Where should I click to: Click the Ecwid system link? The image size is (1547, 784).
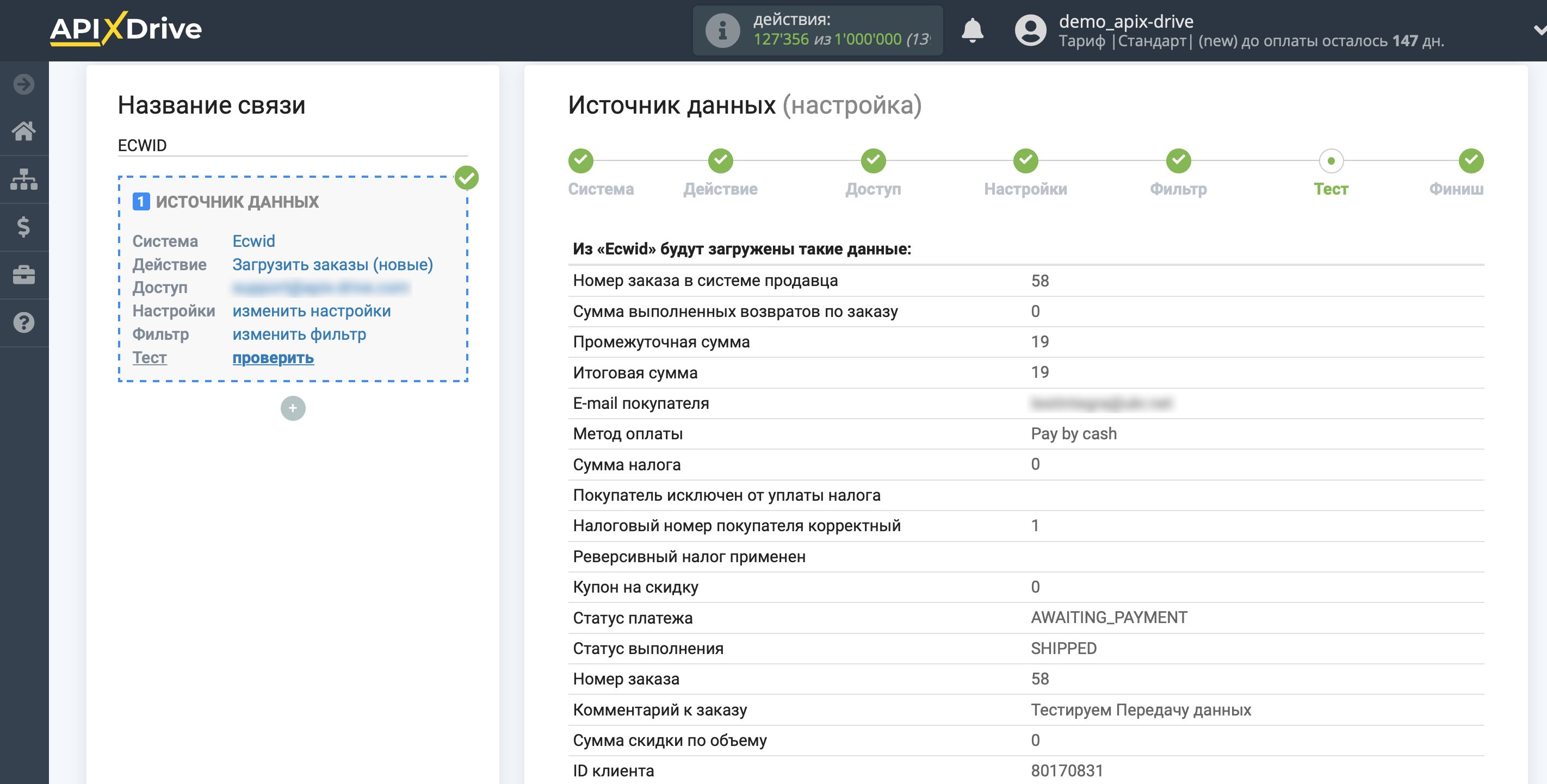[x=253, y=241]
